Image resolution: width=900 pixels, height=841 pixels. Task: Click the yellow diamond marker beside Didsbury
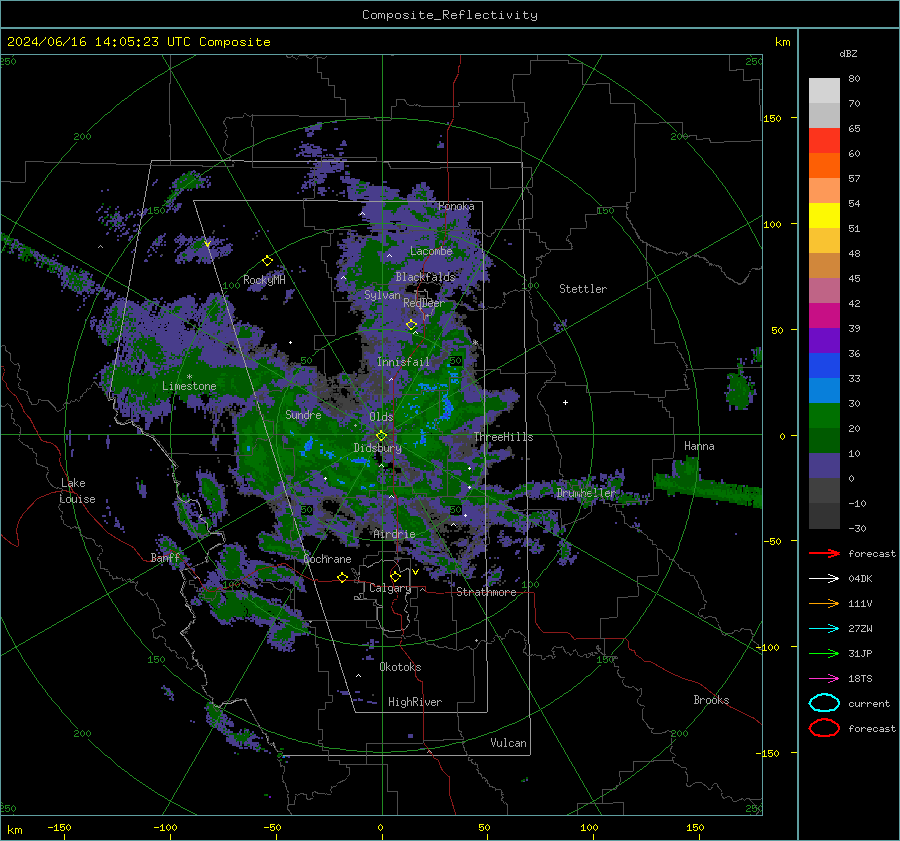[x=381, y=436]
